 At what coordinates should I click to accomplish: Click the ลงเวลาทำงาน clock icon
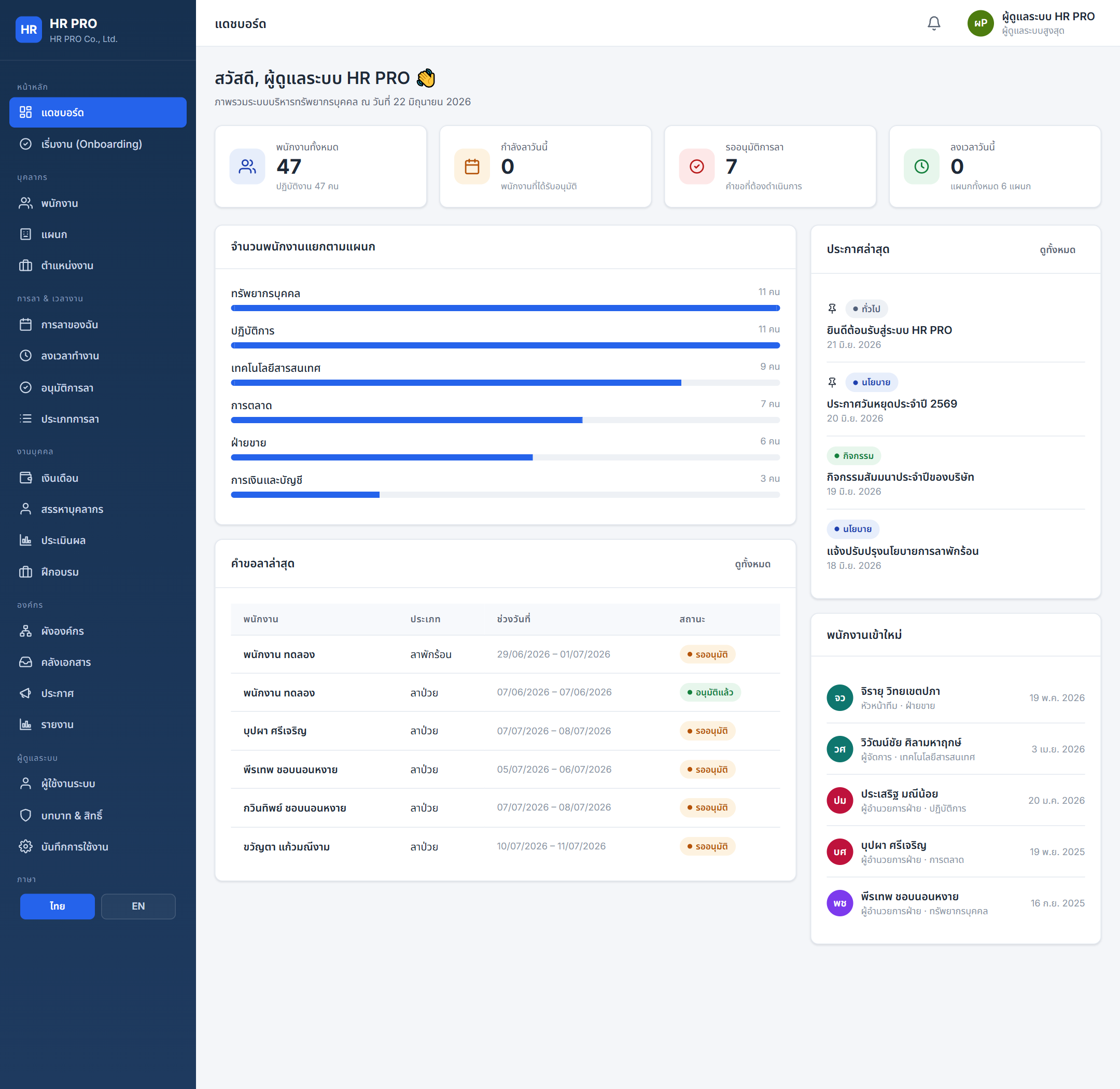(x=26, y=356)
